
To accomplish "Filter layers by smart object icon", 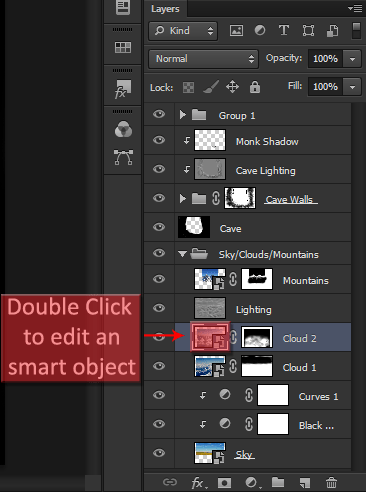I will tap(332, 31).
